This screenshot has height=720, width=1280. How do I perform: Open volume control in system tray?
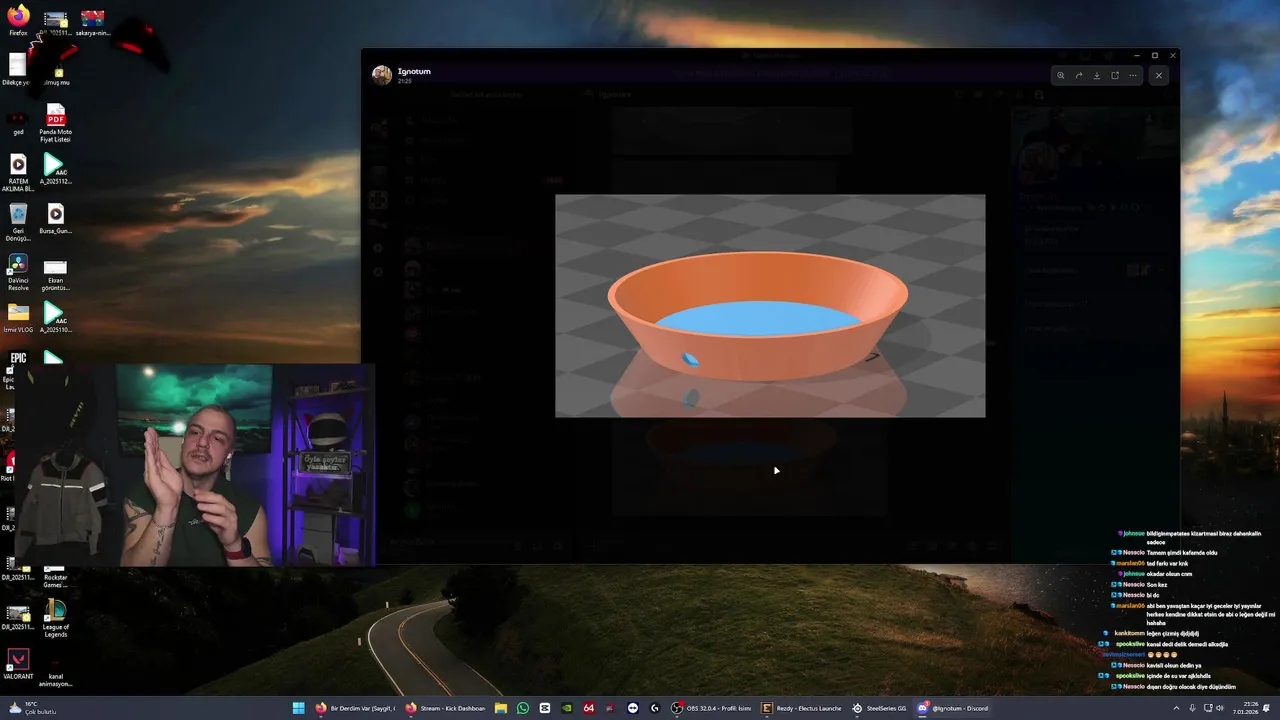[x=1220, y=708]
